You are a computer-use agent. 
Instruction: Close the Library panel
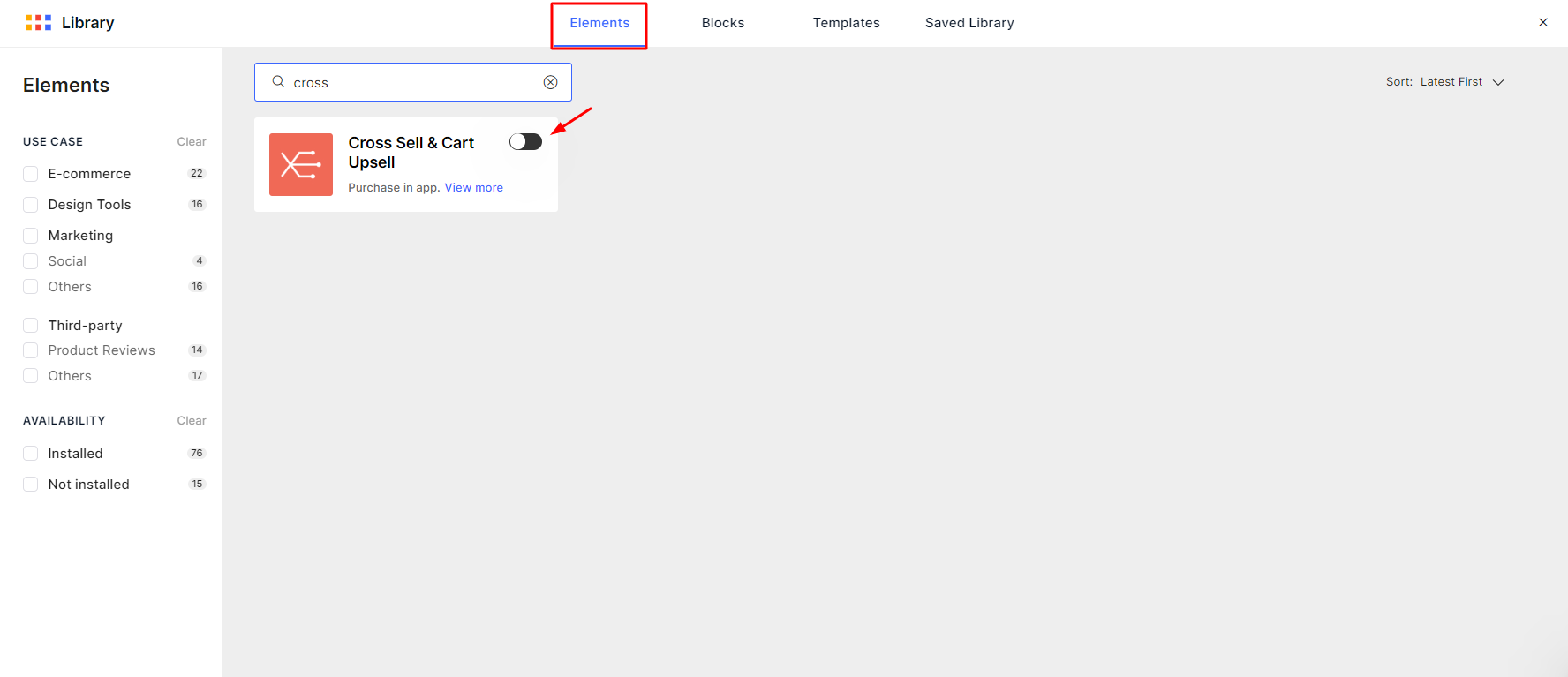[1543, 23]
